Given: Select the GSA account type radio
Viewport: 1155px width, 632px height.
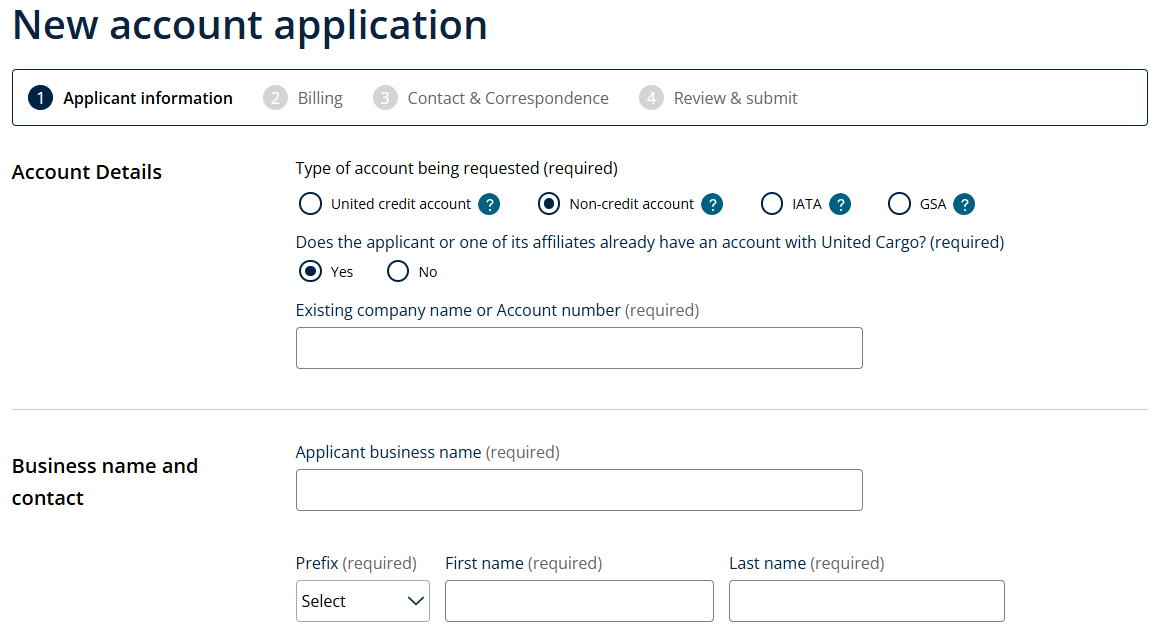Looking at the screenshot, I should (899, 204).
